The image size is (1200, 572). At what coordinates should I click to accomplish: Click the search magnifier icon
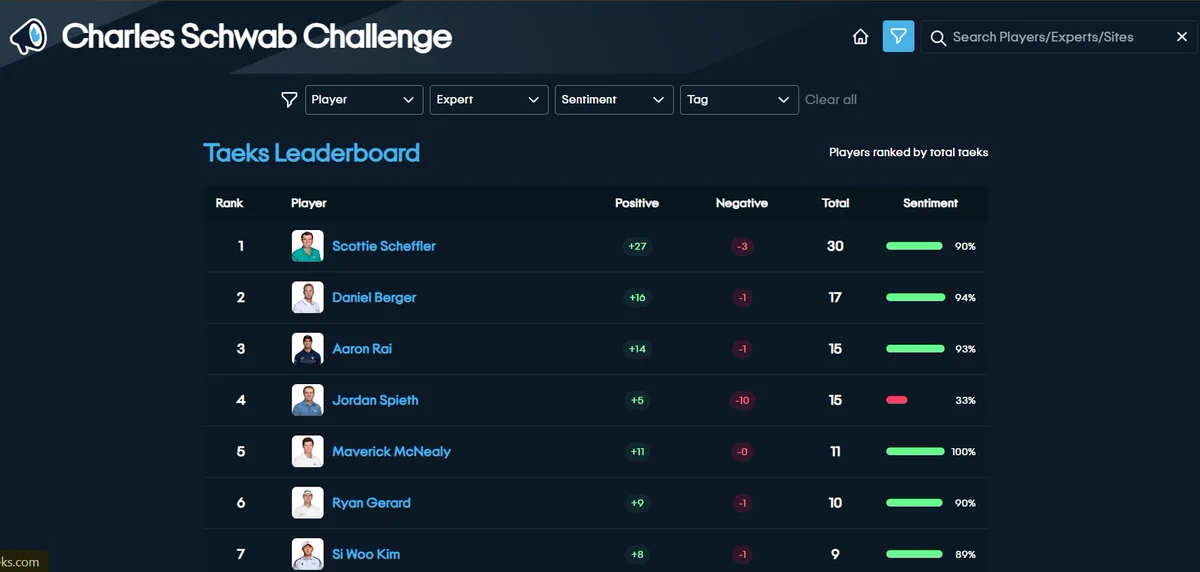point(938,38)
